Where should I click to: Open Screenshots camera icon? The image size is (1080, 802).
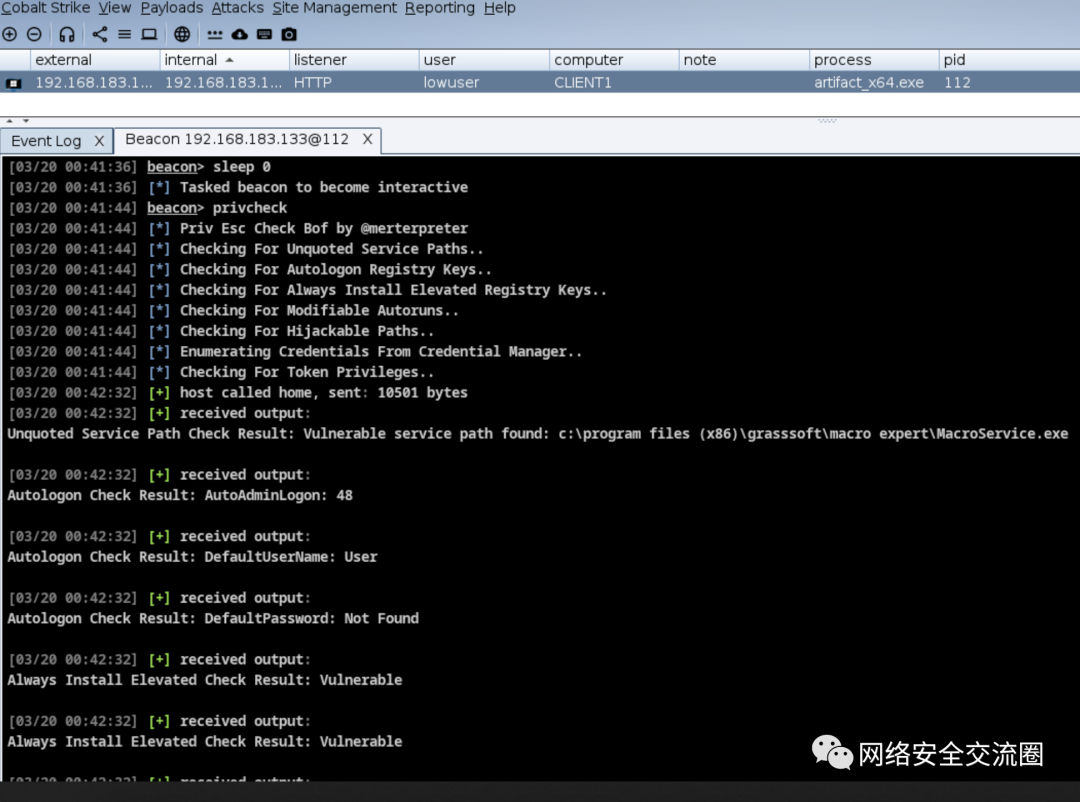tap(289, 34)
